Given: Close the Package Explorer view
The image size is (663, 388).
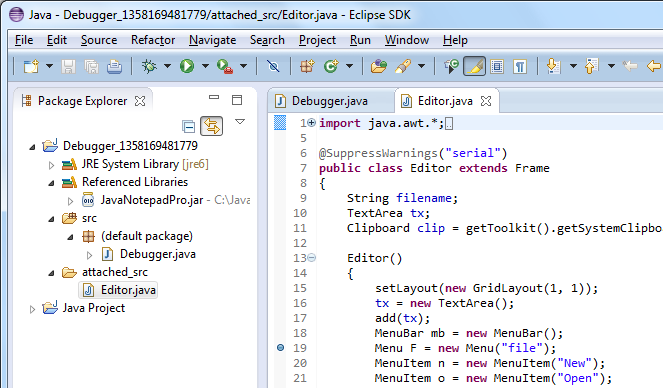Looking at the screenshot, I should click(x=140, y=101).
